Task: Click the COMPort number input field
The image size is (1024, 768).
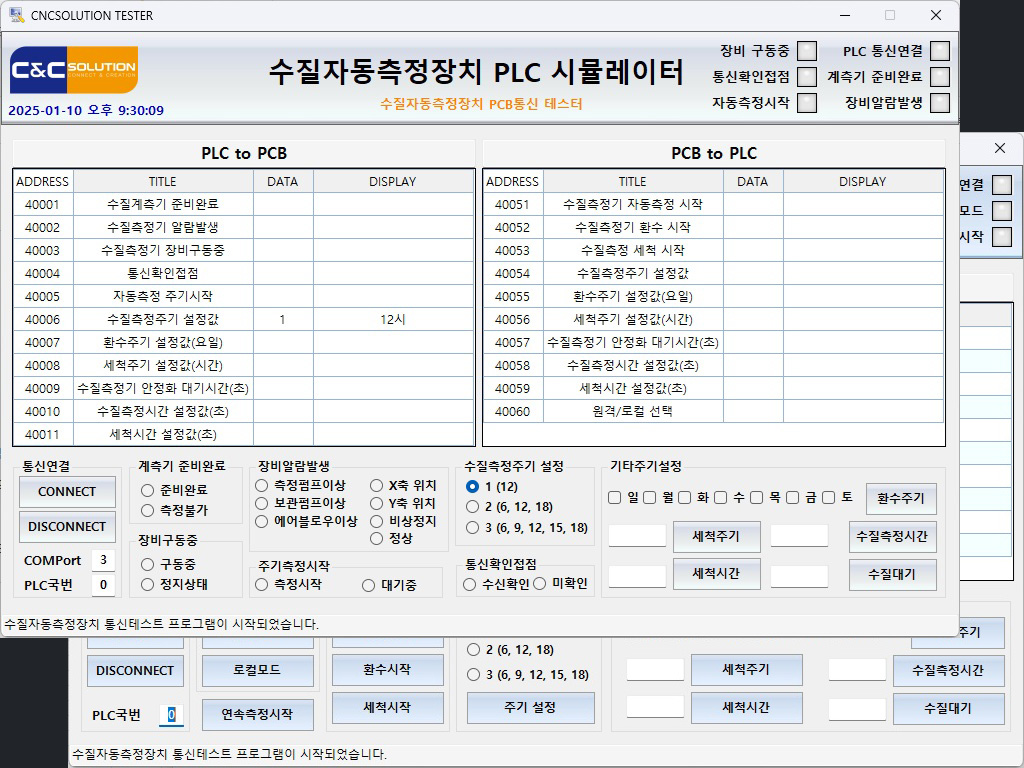Action: 102,560
